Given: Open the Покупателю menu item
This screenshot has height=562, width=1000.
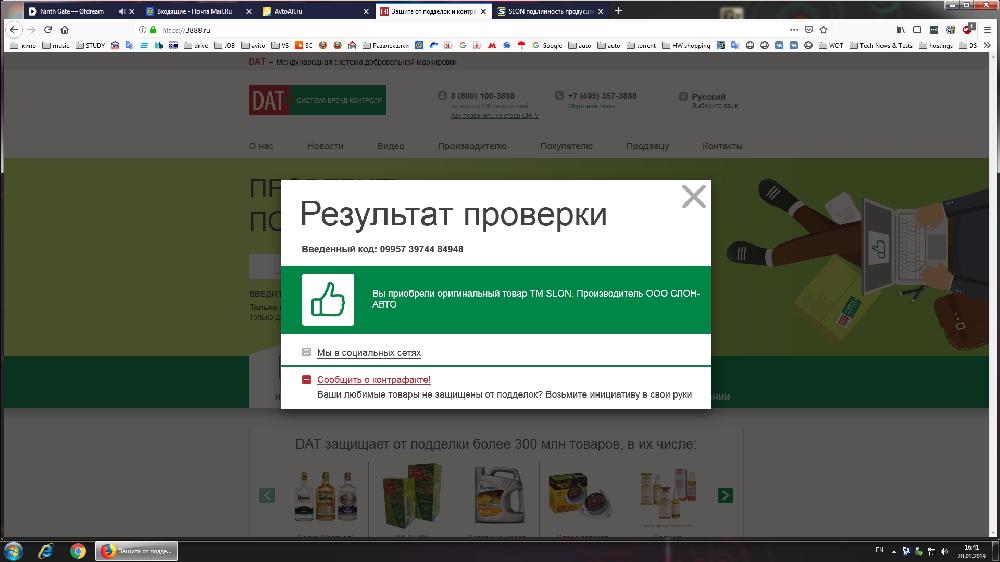Looking at the screenshot, I should 566,146.
